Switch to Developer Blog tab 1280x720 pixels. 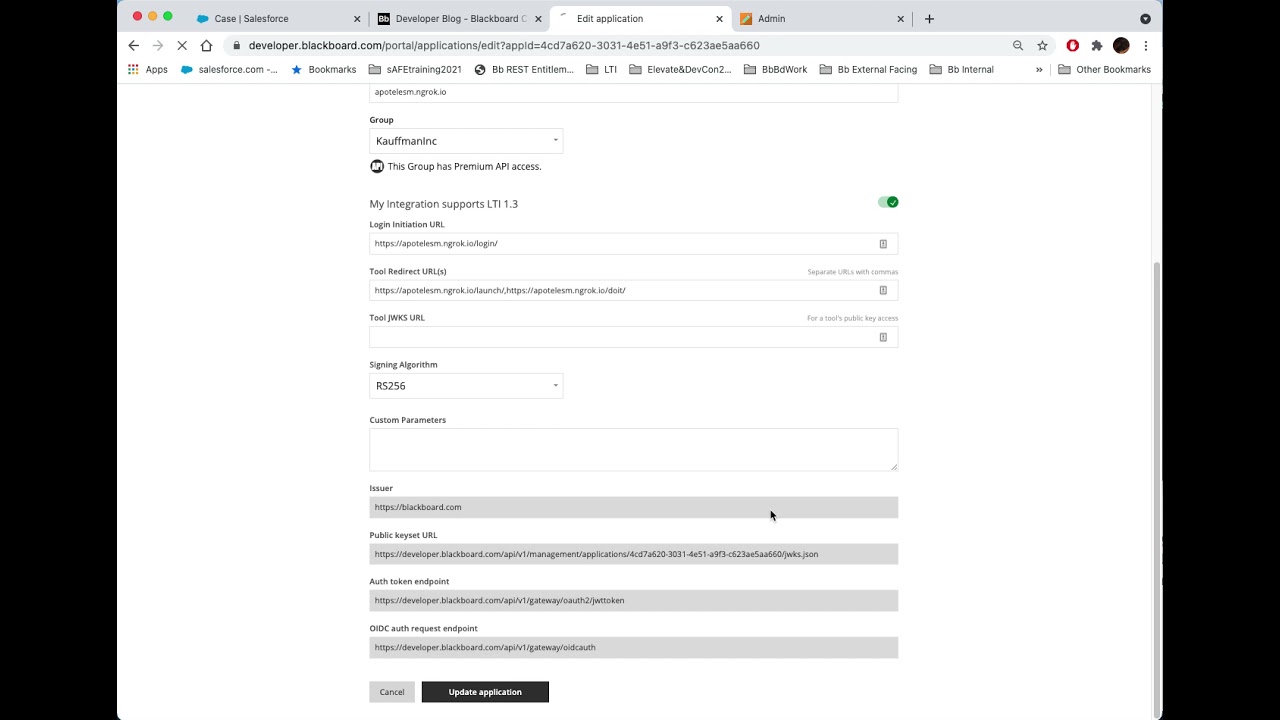tap(458, 19)
